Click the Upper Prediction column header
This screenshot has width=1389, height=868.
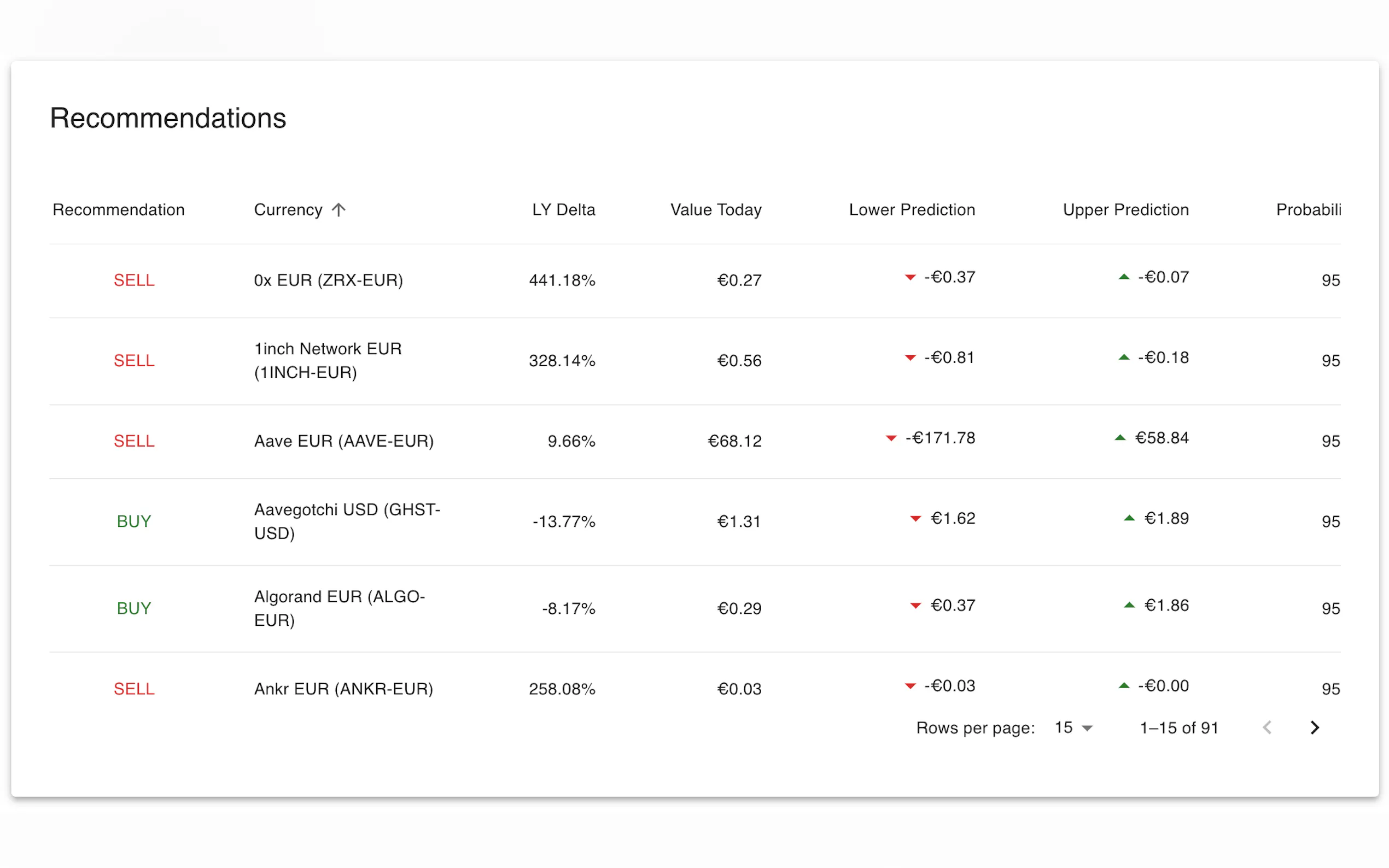(x=1125, y=209)
